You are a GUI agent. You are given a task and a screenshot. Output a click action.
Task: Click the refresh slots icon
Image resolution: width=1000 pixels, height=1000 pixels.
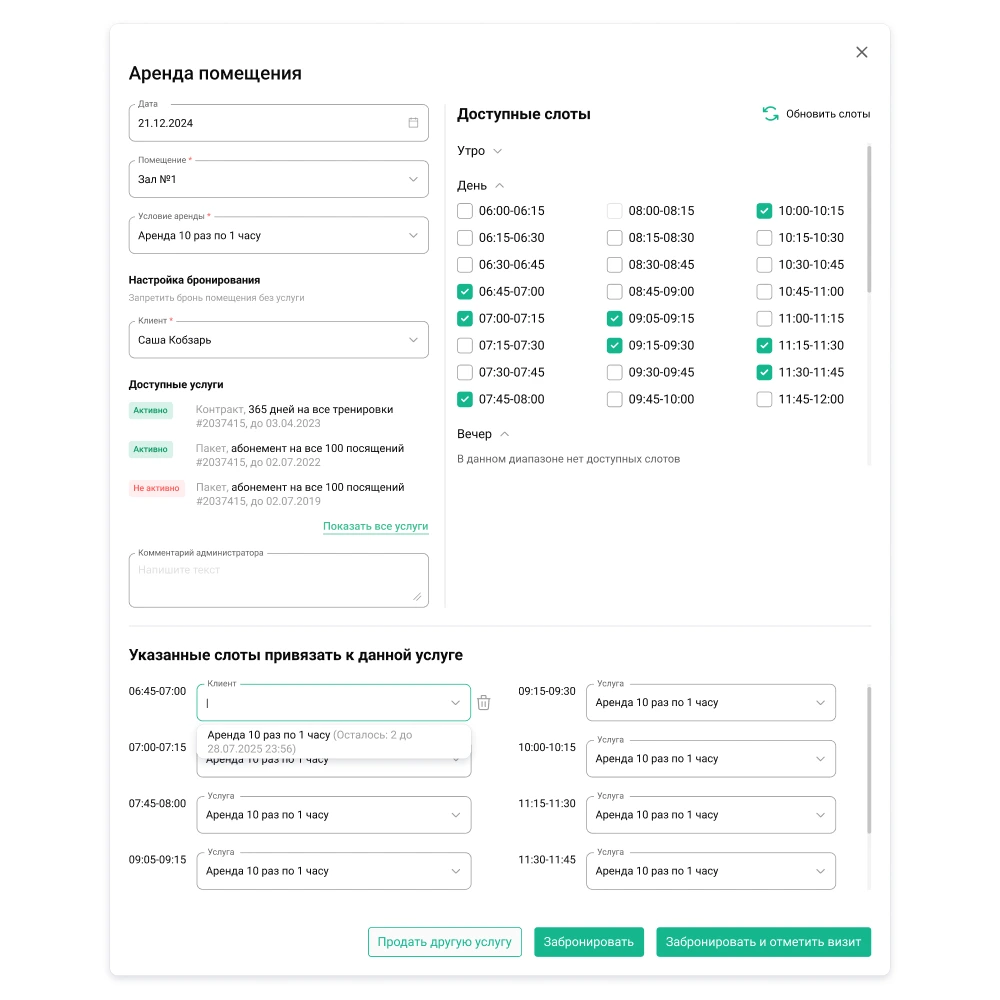coord(770,114)
